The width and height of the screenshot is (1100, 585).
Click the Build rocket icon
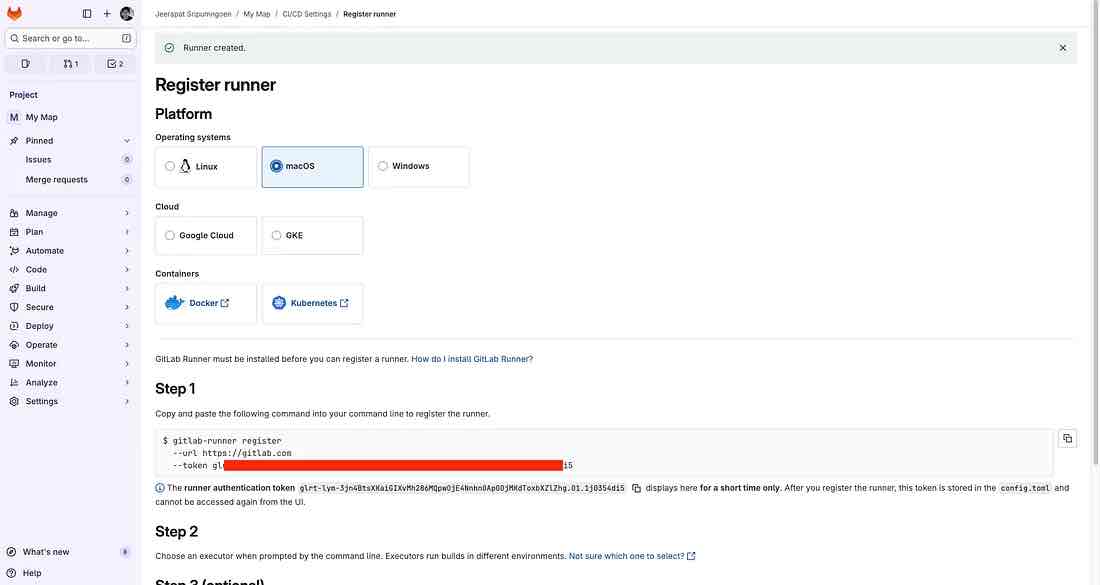pyautogui.click(x=14, y=289)
